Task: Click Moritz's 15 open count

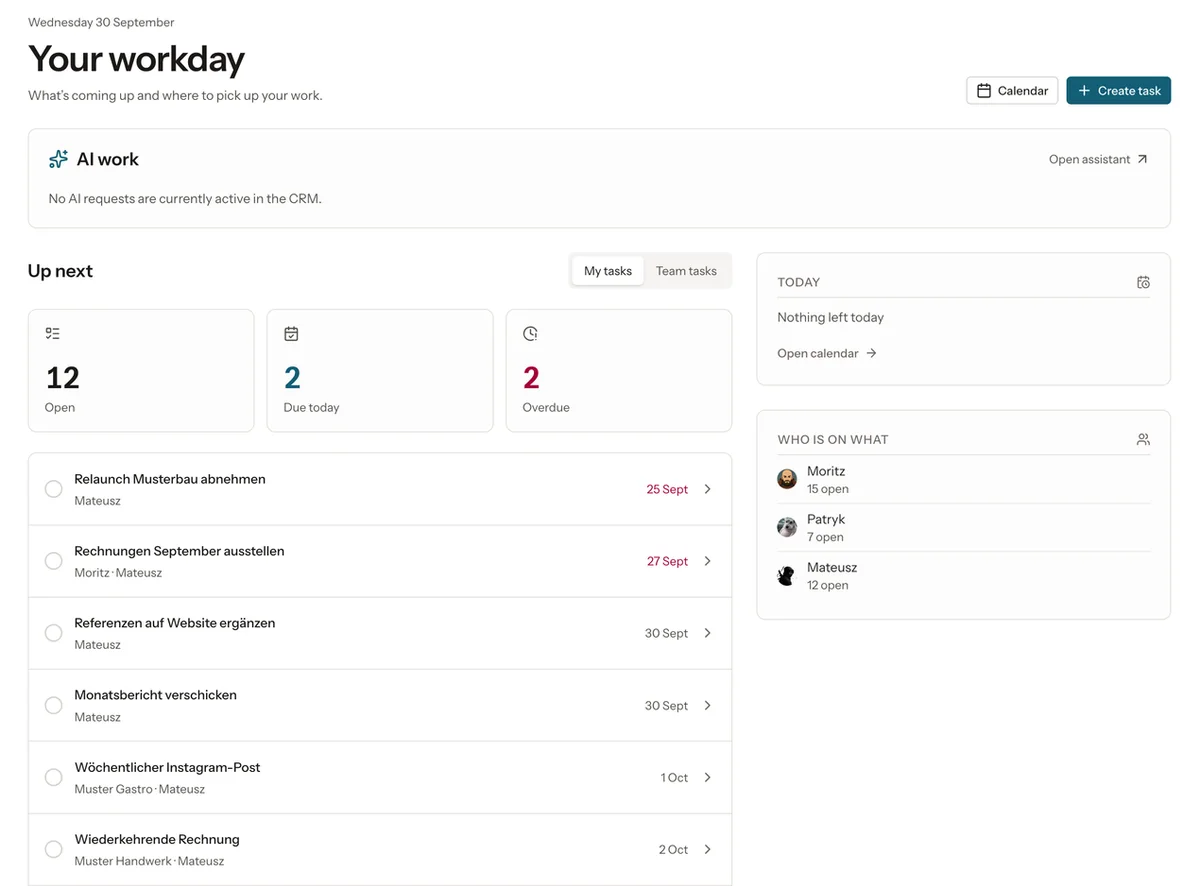Action: click(828, 489)
